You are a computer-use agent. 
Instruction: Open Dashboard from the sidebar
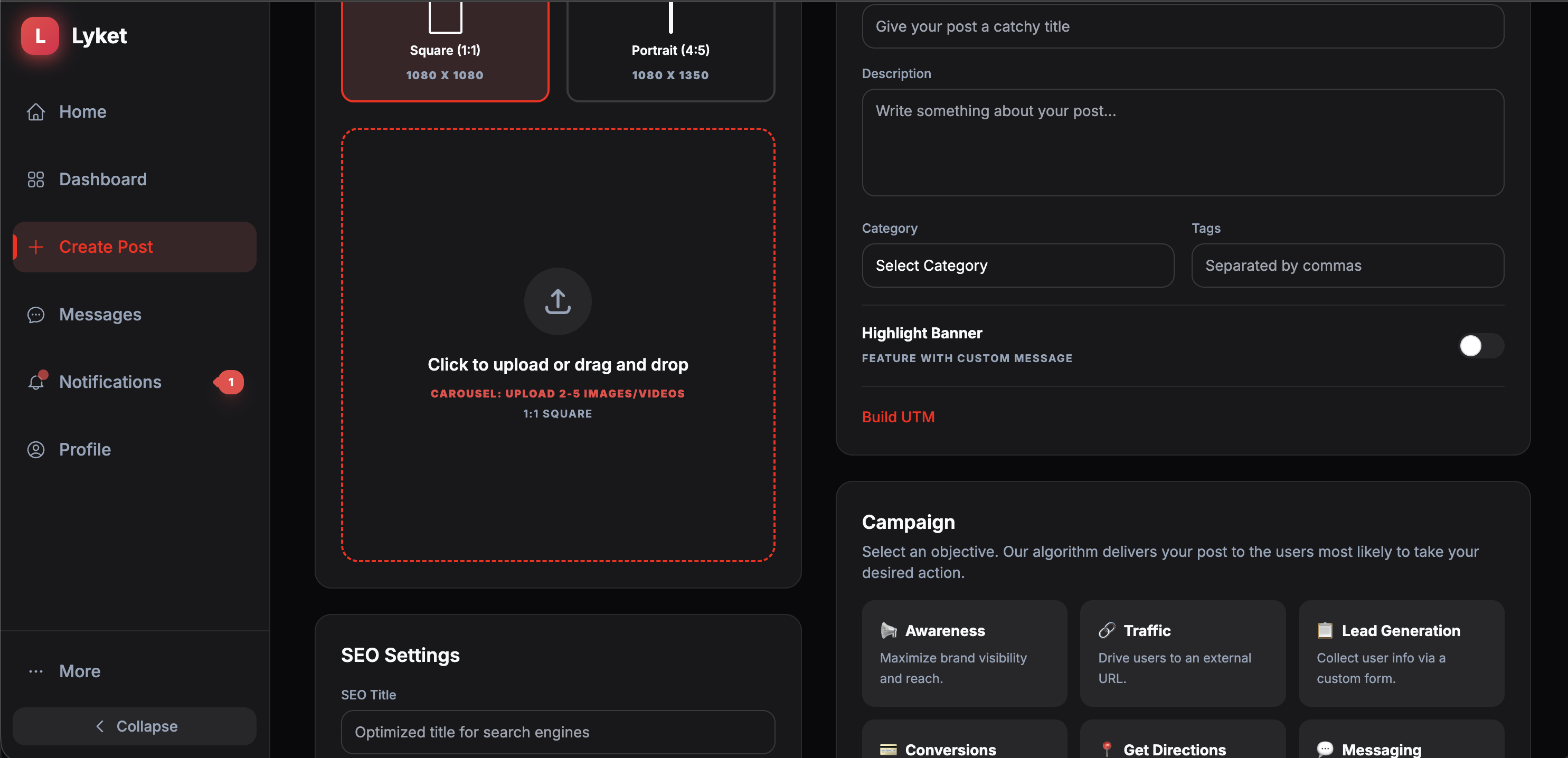[x=135, y=179]
